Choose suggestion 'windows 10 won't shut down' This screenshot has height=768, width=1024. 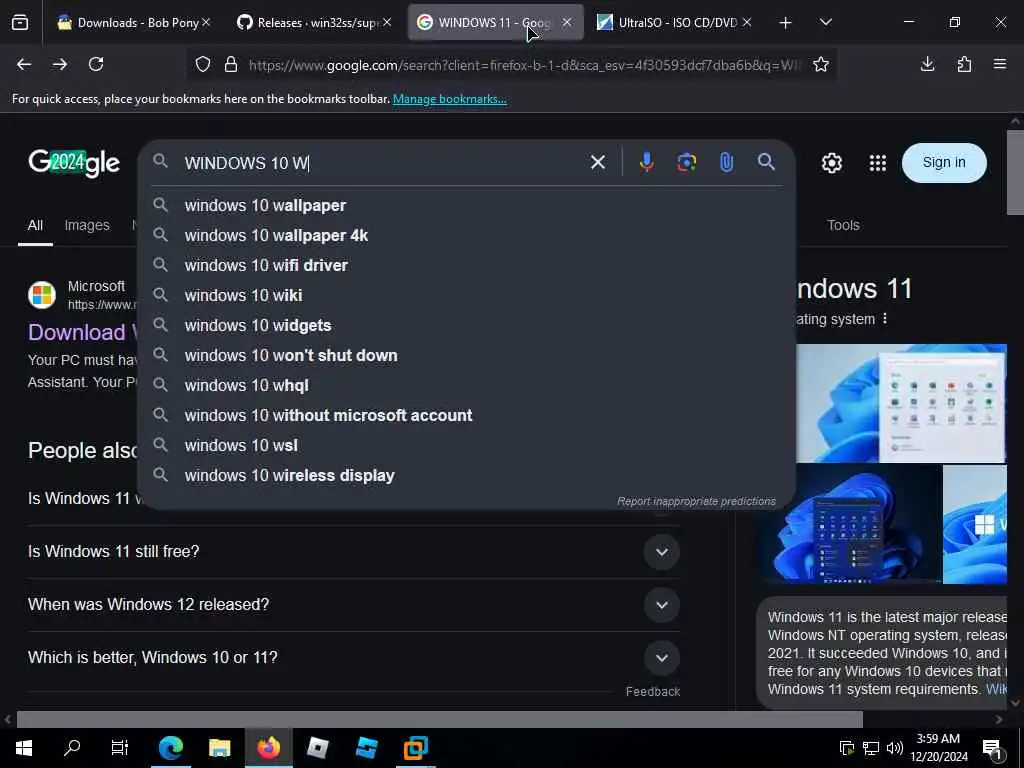(x=467, y=356)
